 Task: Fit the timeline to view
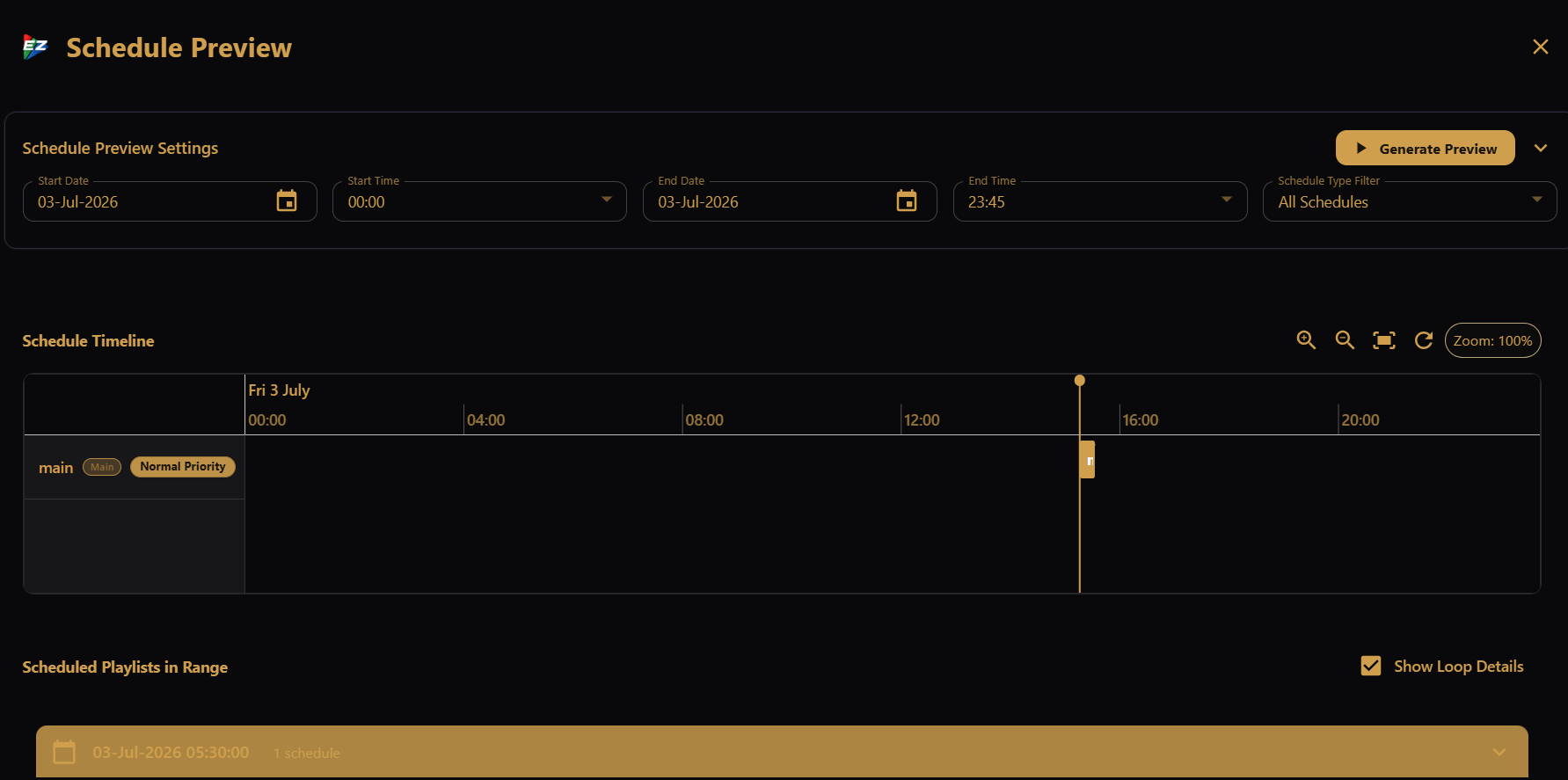pyautogui.click(x=1384, y=340)
